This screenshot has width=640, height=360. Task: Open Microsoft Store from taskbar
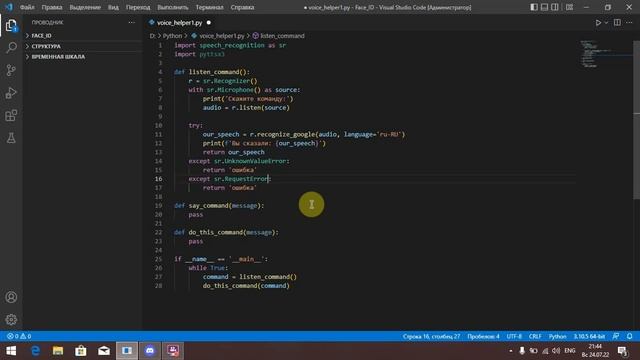(81, 351)
